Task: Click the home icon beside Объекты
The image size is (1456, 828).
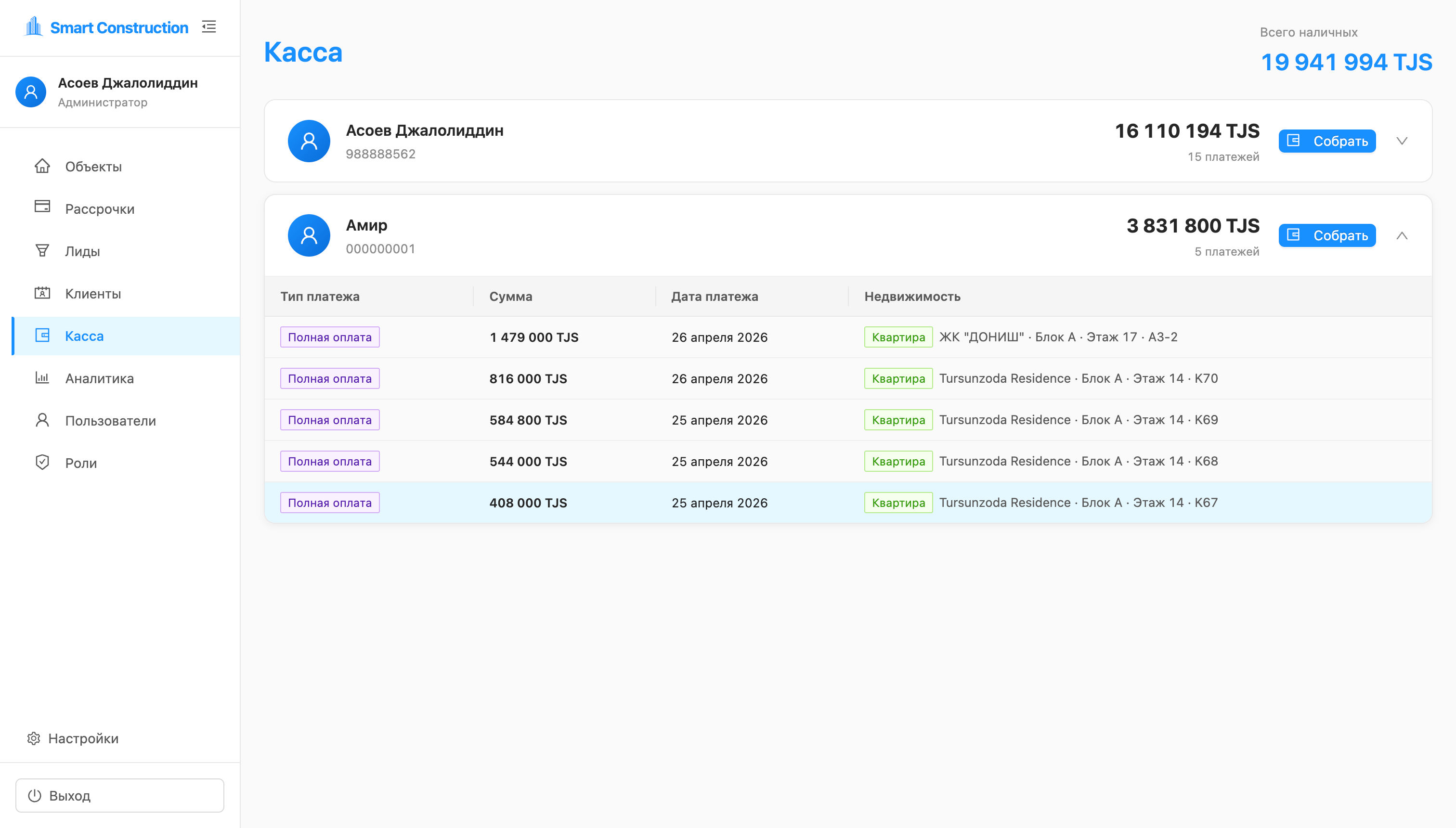Action: click(42, 166)
